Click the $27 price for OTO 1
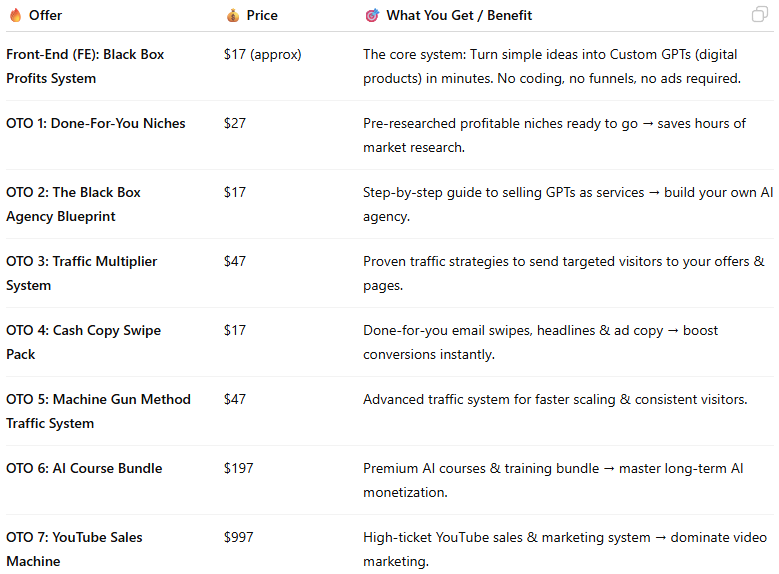Viewport: 779px width, 574px height. 235,123
